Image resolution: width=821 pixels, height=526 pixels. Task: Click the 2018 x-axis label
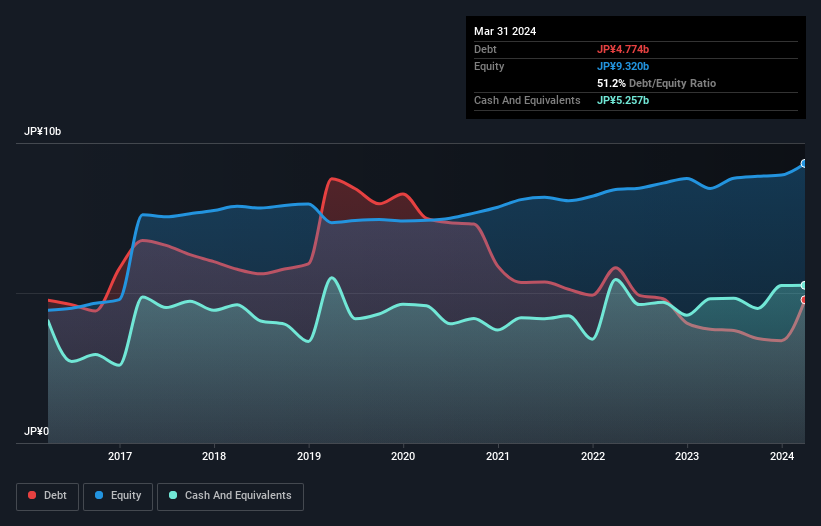click(x=214, y=456)
